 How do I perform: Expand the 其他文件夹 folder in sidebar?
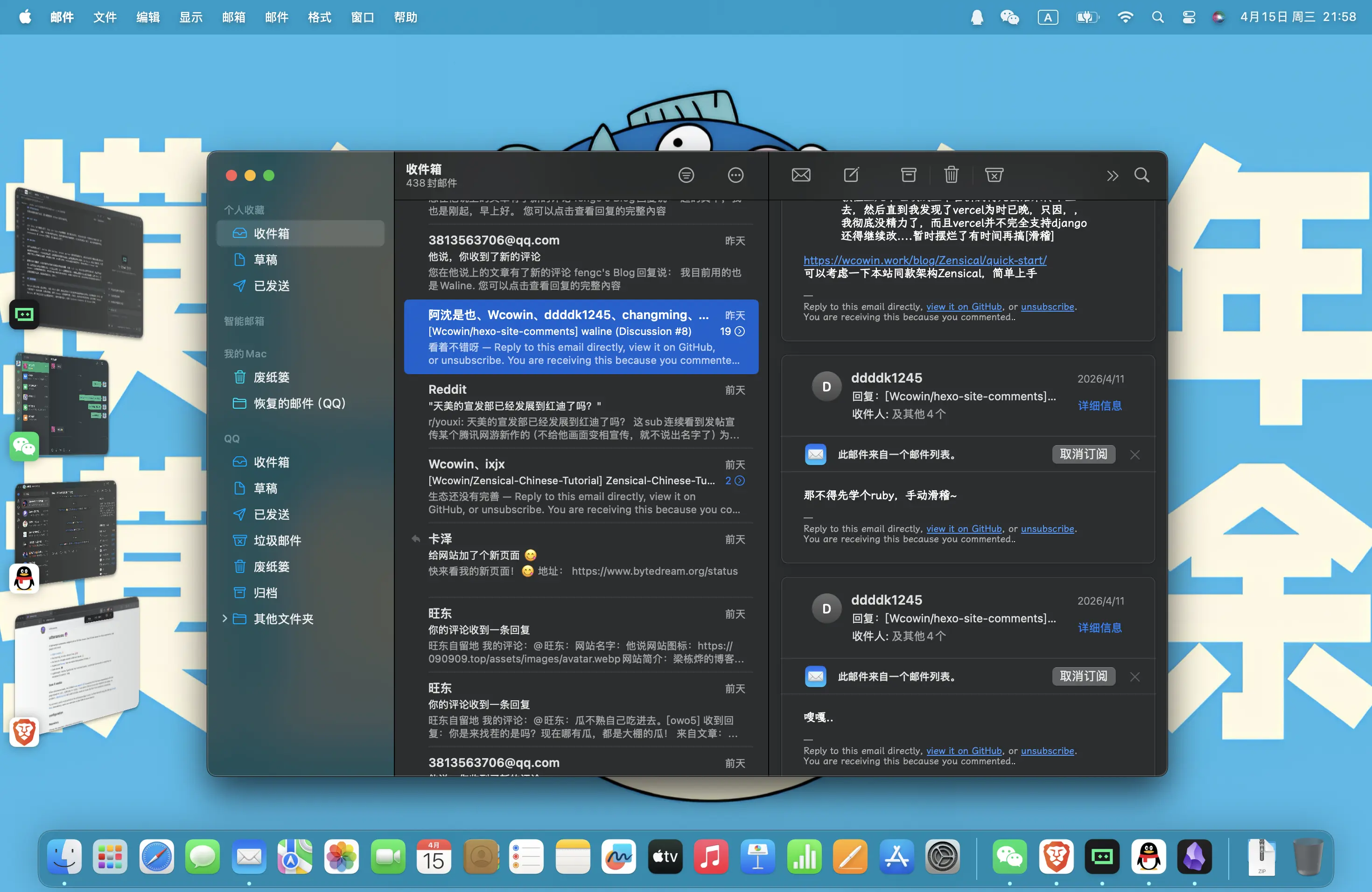click(225, 618)
